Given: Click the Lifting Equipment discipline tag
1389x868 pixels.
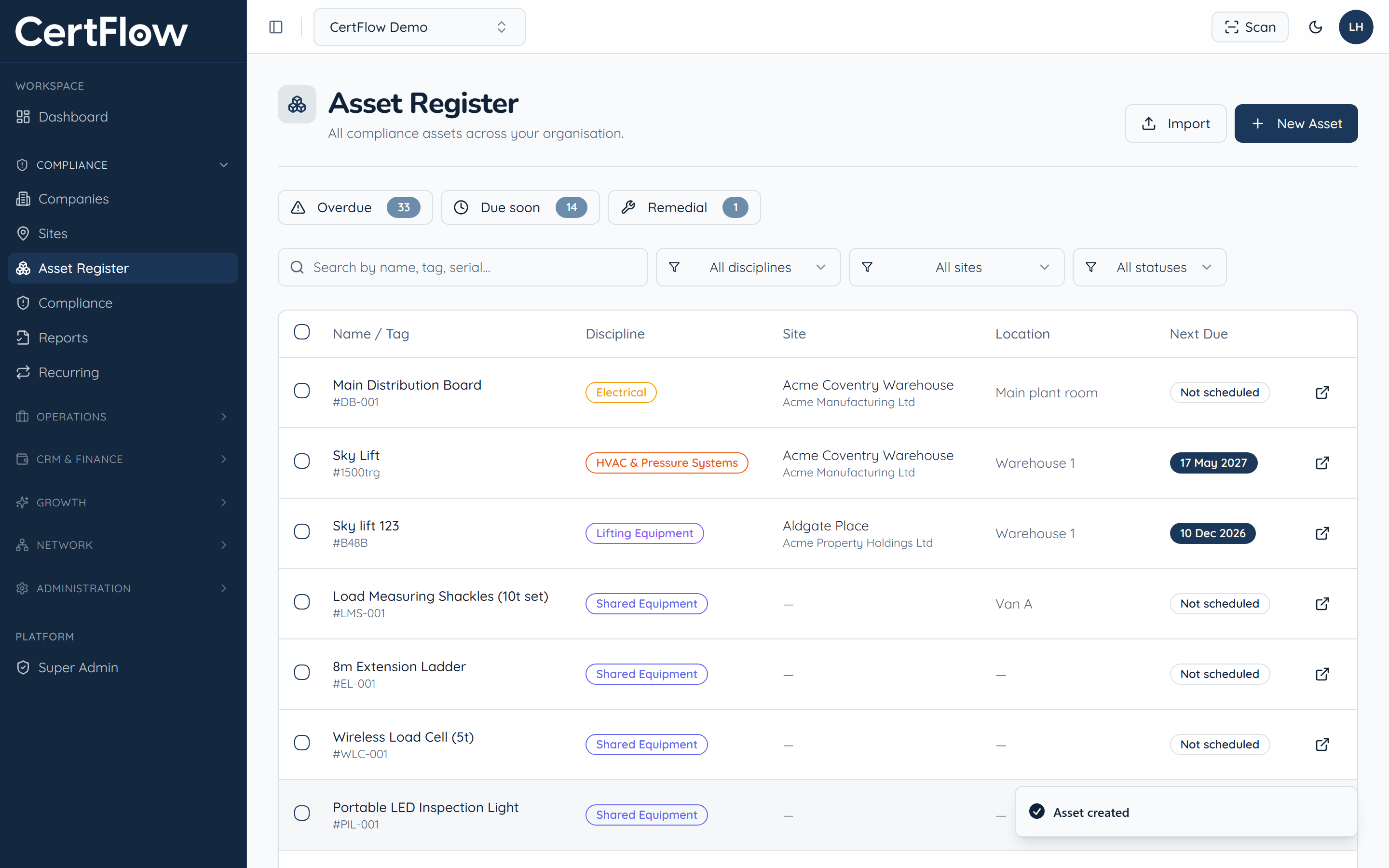Looking at the screenshot, I should pos(644,533).
